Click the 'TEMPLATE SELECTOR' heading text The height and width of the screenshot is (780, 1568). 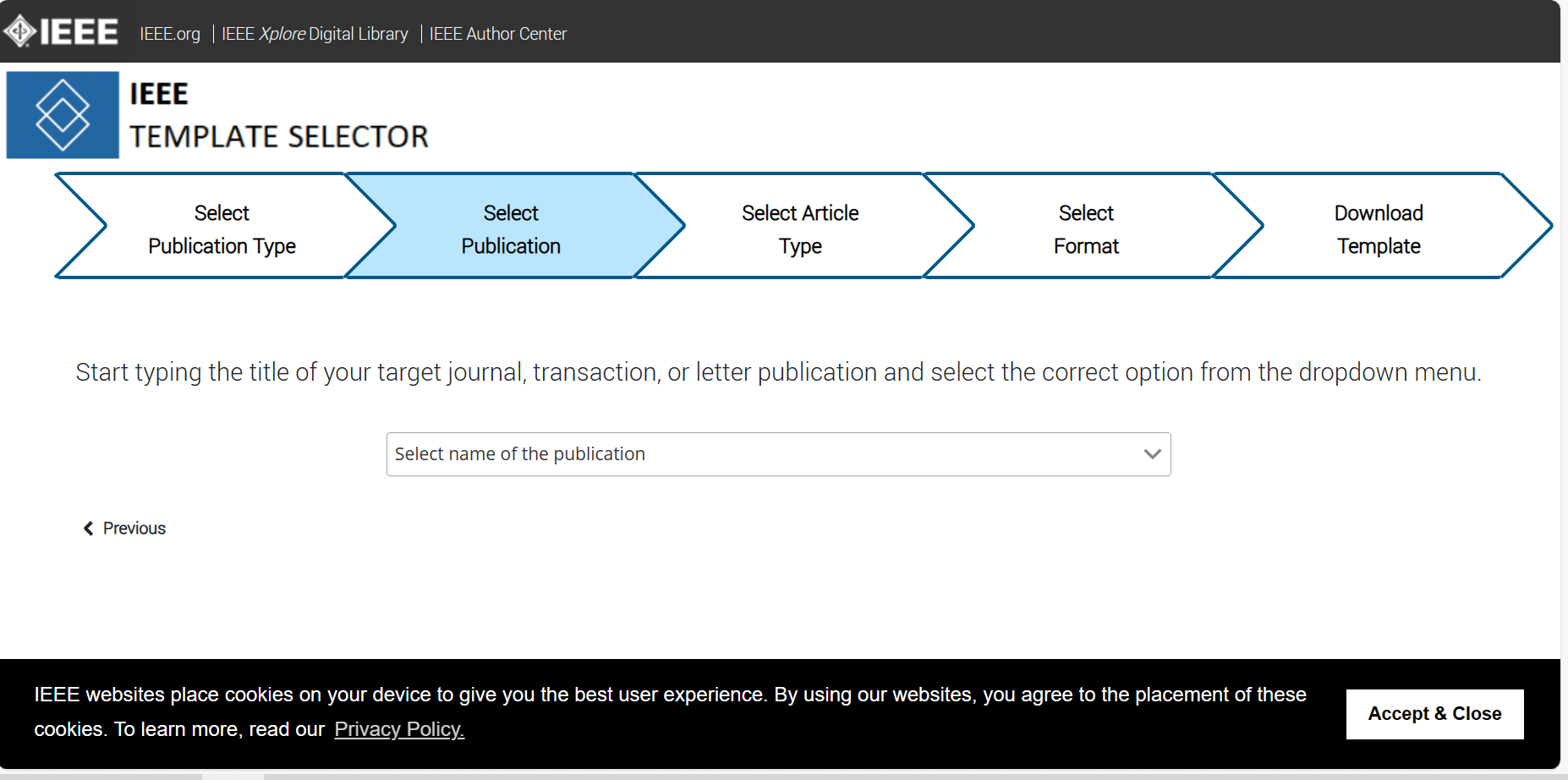click(279, 136)
